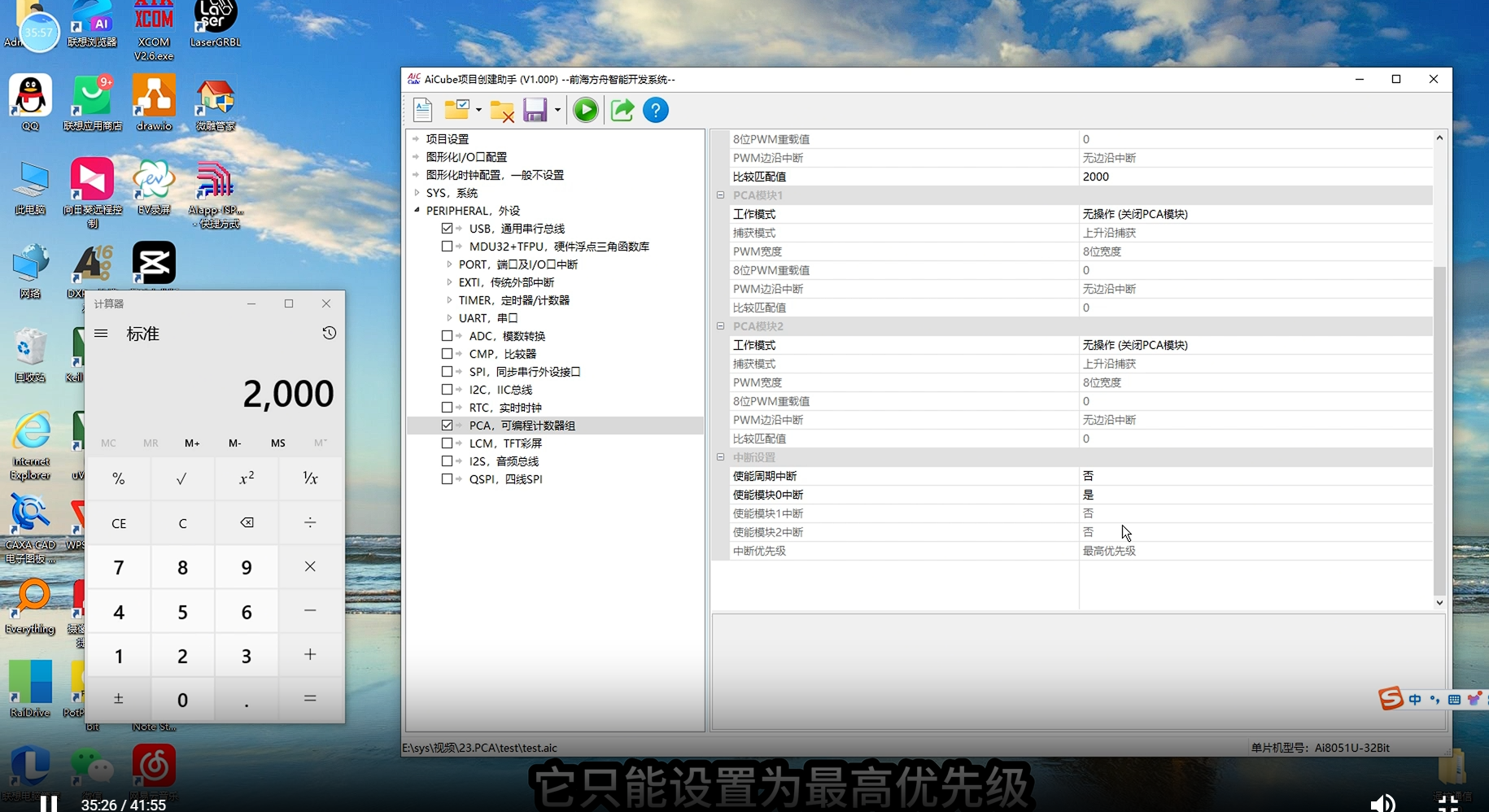Click the green export arrow icon
Viewport: 1489px width, 812px height.
(x=622, y=110)
